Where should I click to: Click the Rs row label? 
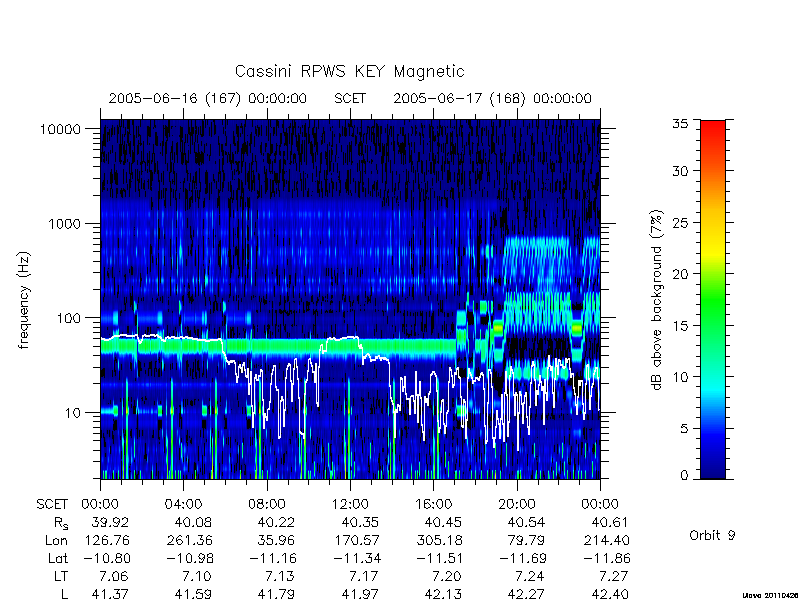(61, 523)
